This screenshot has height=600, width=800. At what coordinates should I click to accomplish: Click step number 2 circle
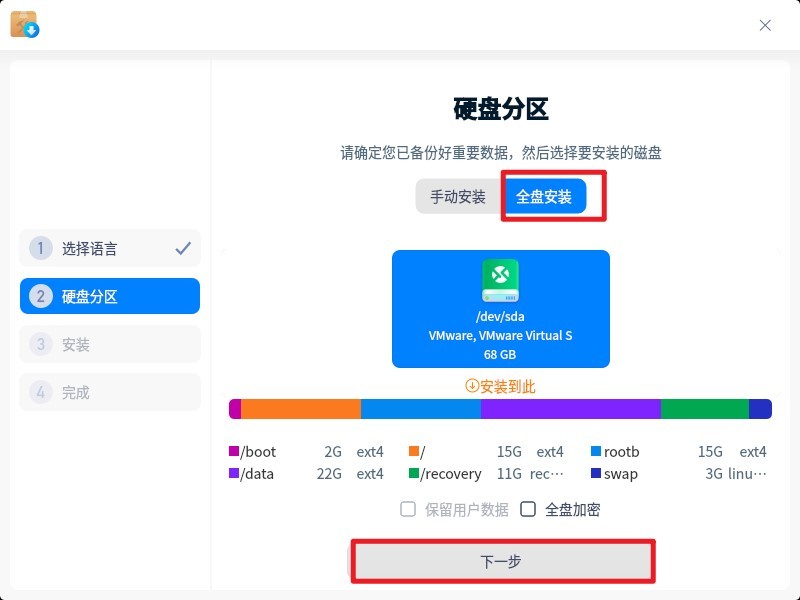(41, 296)
